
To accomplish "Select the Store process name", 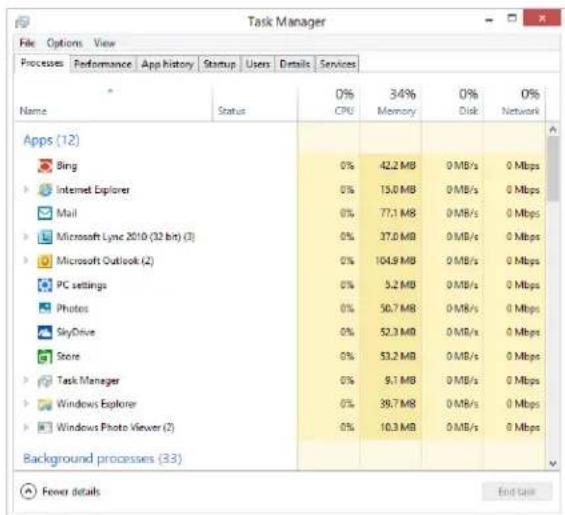I will tap(68, 356).
